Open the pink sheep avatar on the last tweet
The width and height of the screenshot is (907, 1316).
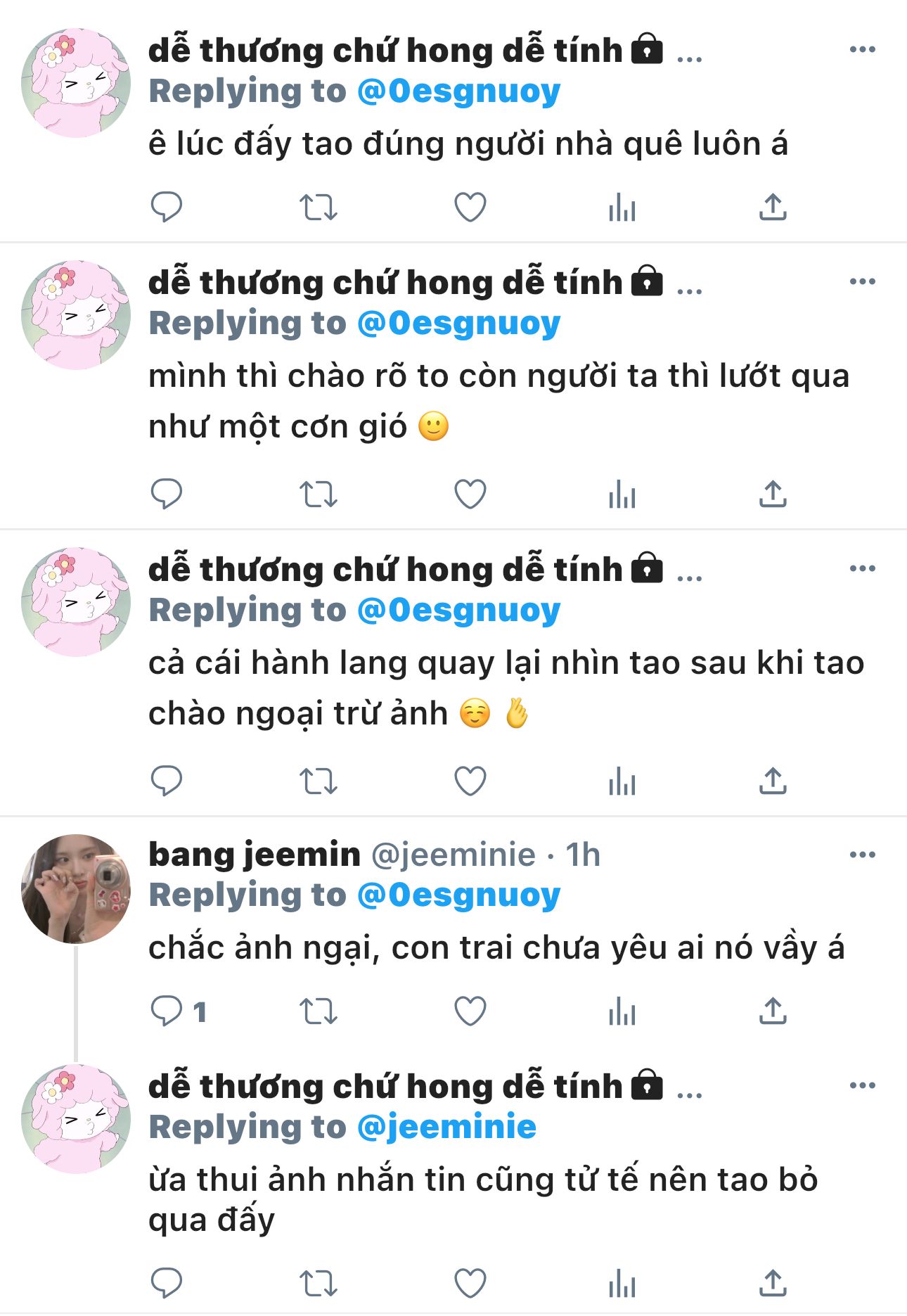pyautogui.click(x=76, y=1119)
